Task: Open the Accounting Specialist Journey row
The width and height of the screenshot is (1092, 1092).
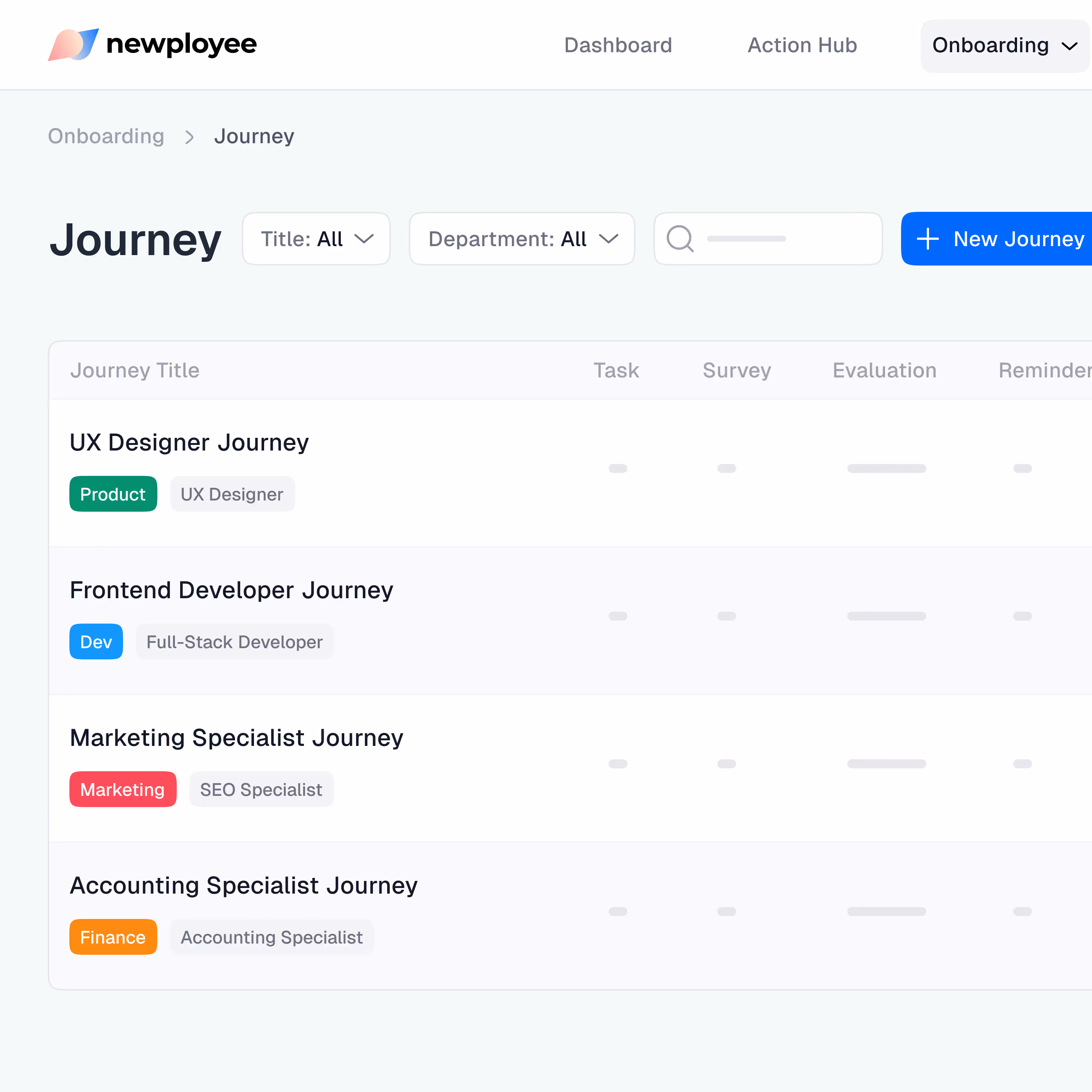Action: [x=244, y=885]
